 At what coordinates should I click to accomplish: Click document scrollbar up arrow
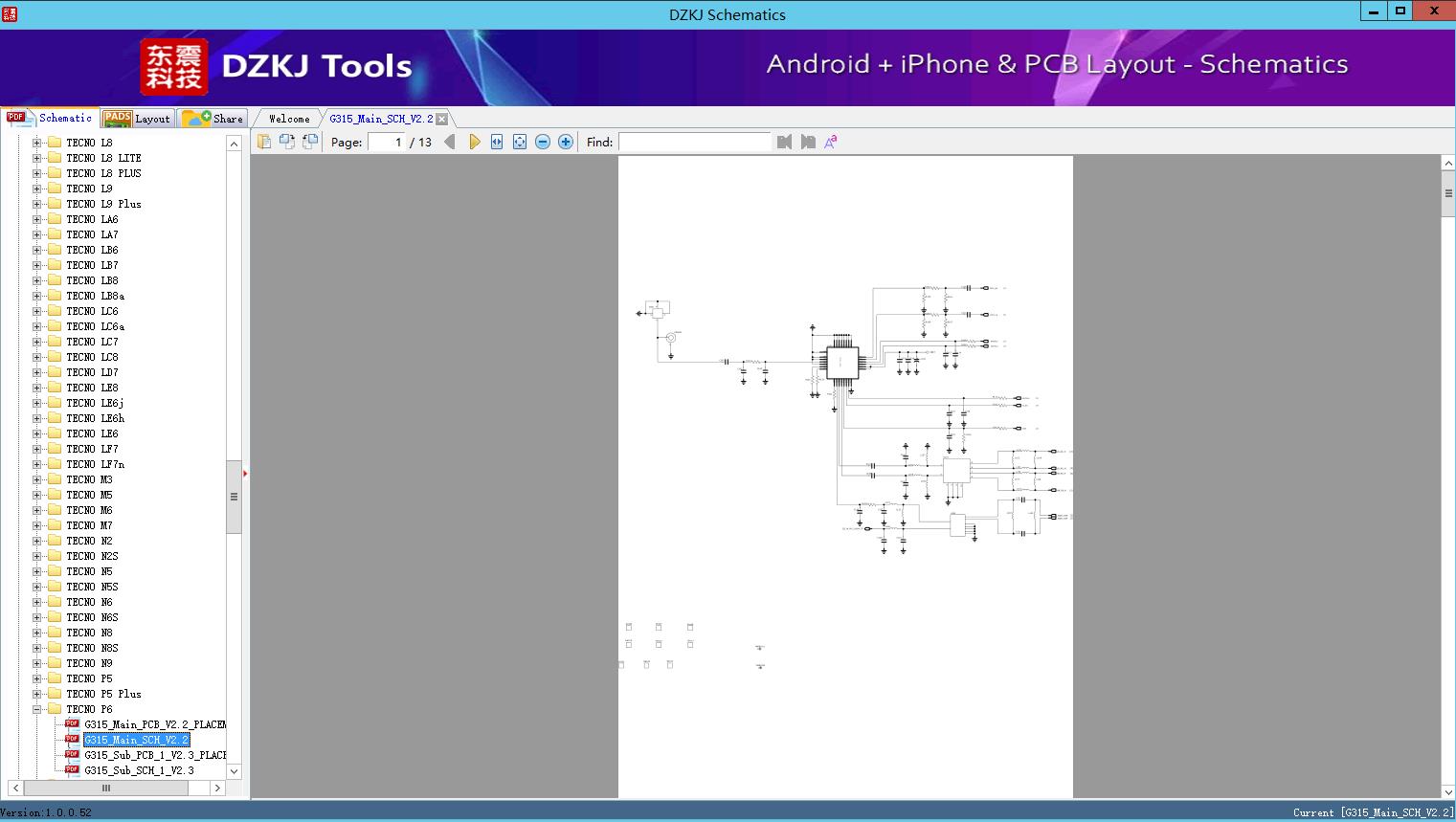point(1448,164)
